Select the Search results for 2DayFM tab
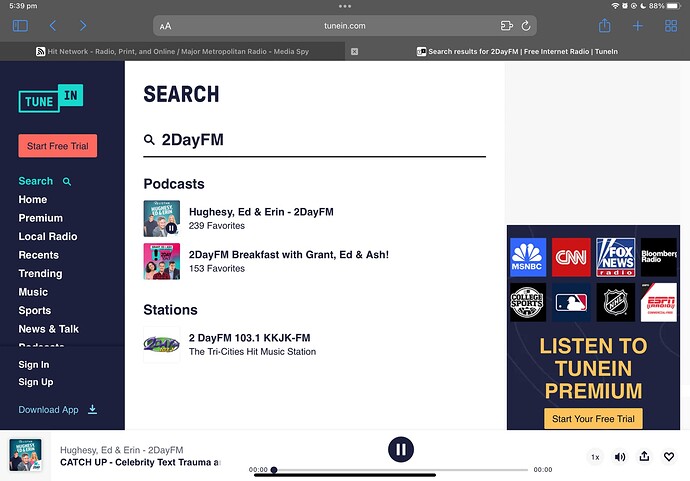The width and height of the screenshot is (690, 481). pos(518,51)
